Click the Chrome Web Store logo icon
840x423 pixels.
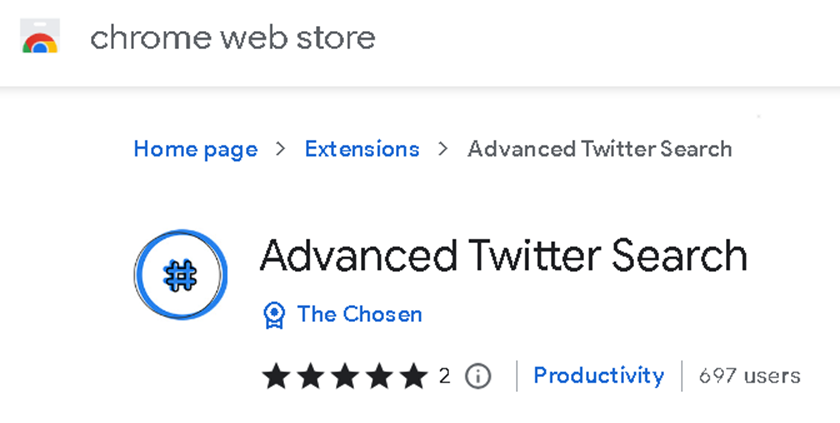40,36
